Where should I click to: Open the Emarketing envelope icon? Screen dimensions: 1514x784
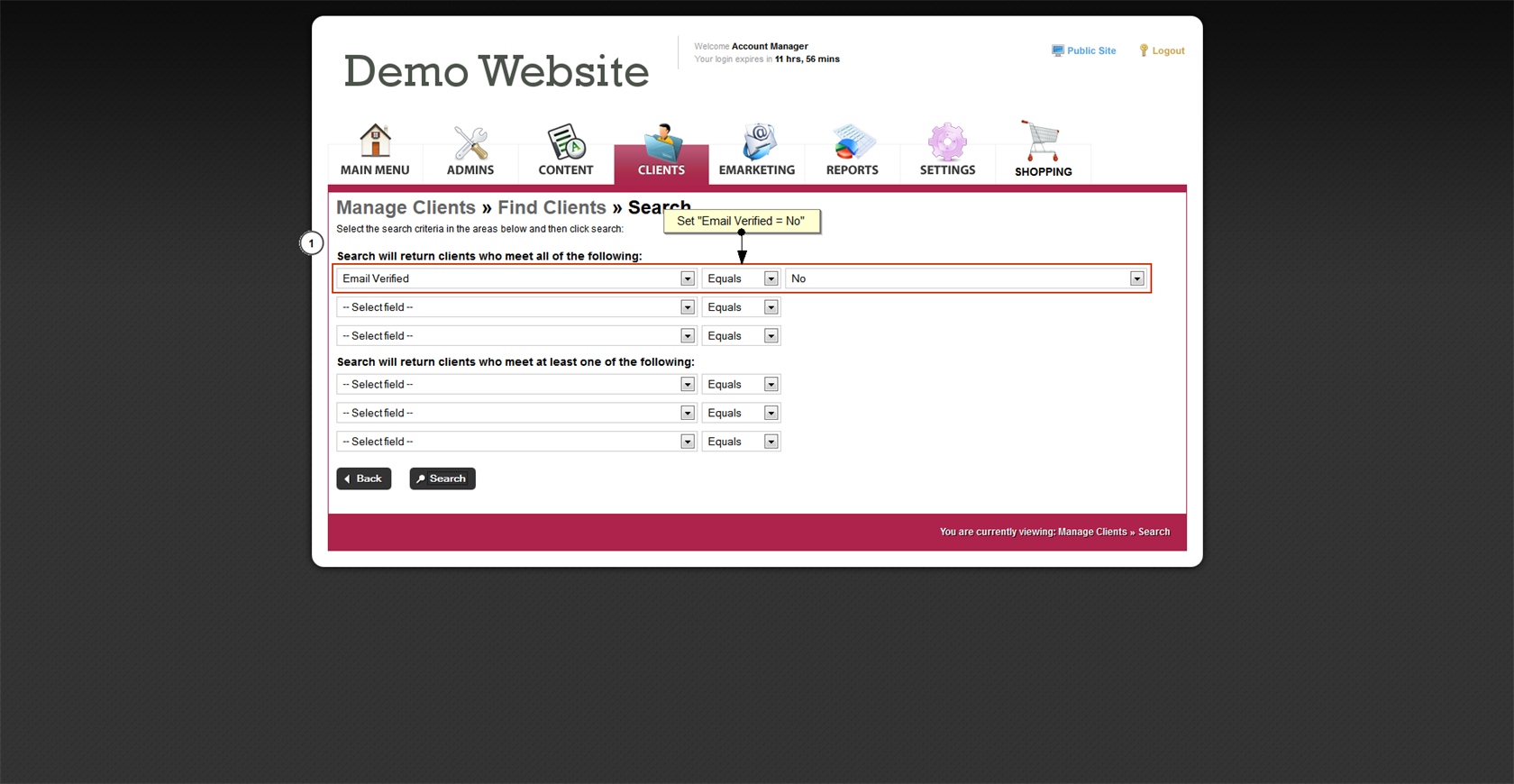(757, 142)
